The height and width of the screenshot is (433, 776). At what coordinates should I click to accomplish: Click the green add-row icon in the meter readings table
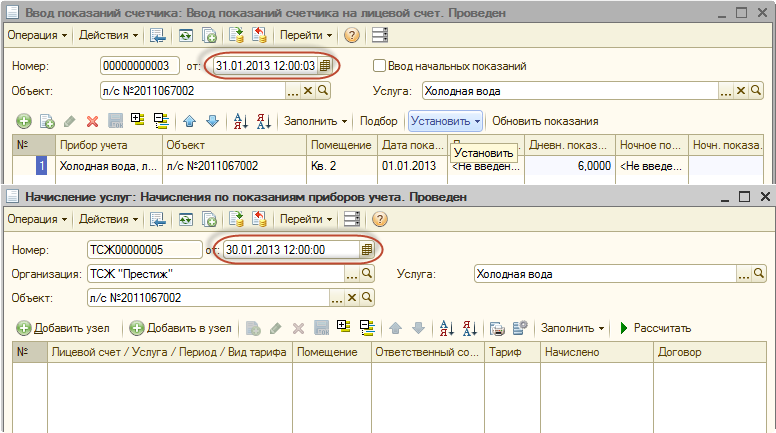point(24,121)
